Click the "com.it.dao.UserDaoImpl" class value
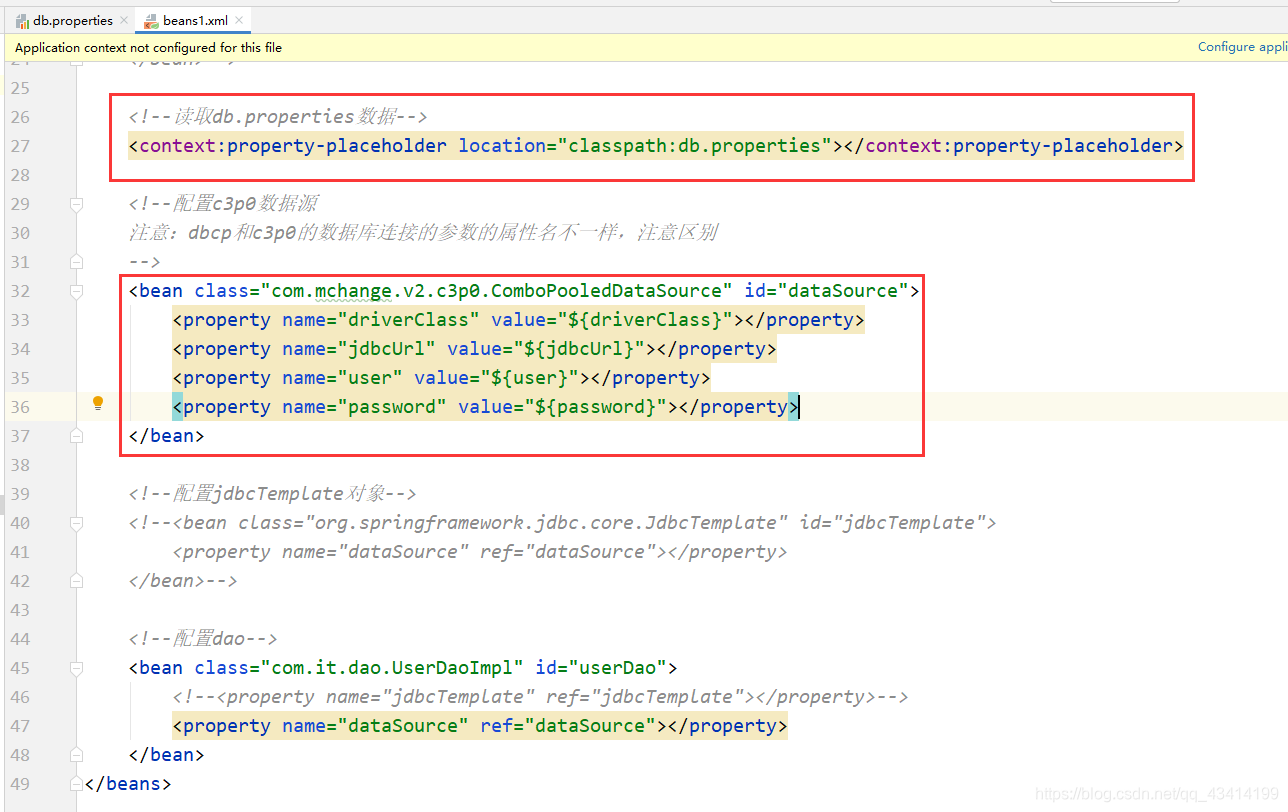Image resolution: width=1288 pixels, height=812 pixels. coord(392,668)
